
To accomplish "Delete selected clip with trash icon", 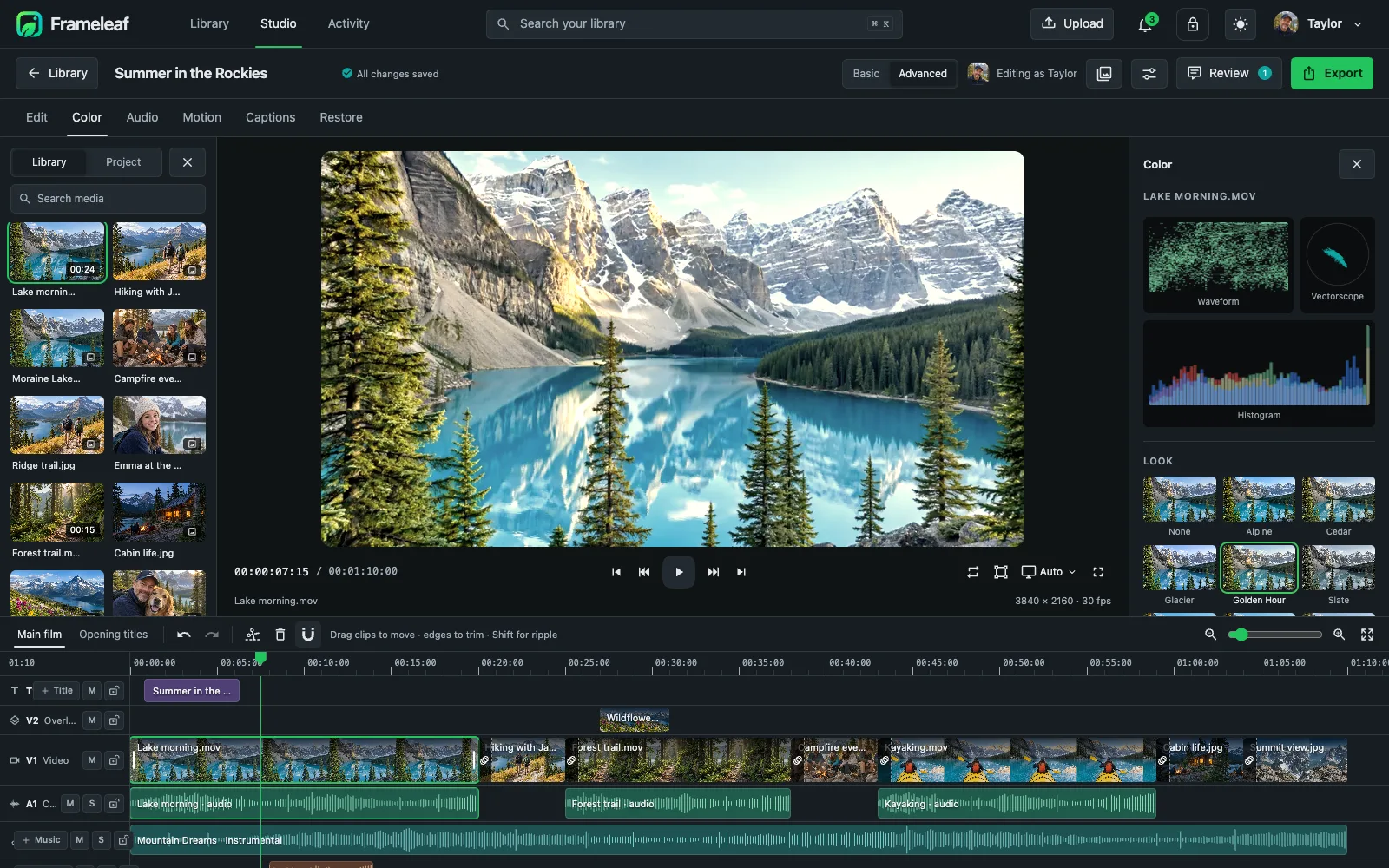I will click(x=280, y=635).
